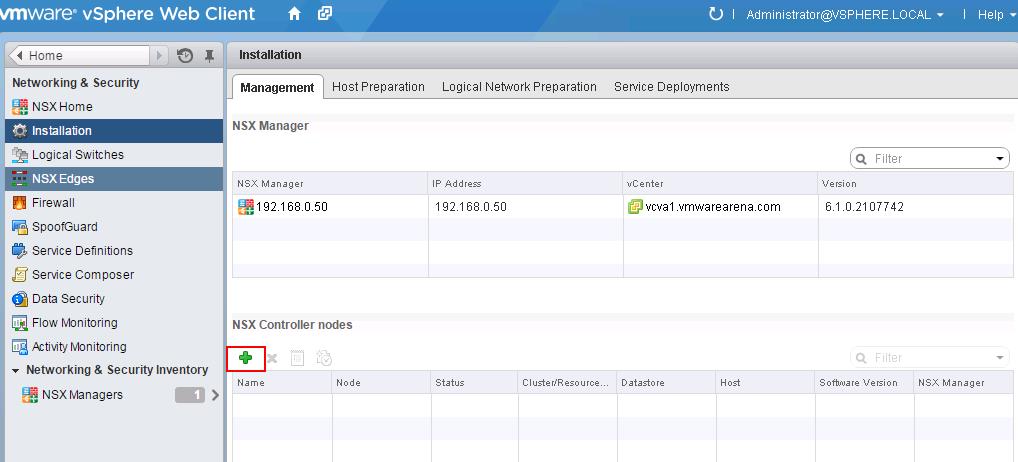Sort by the Version column header
The height and width of the screenshot is (462, 1018).
click(915, 184)
